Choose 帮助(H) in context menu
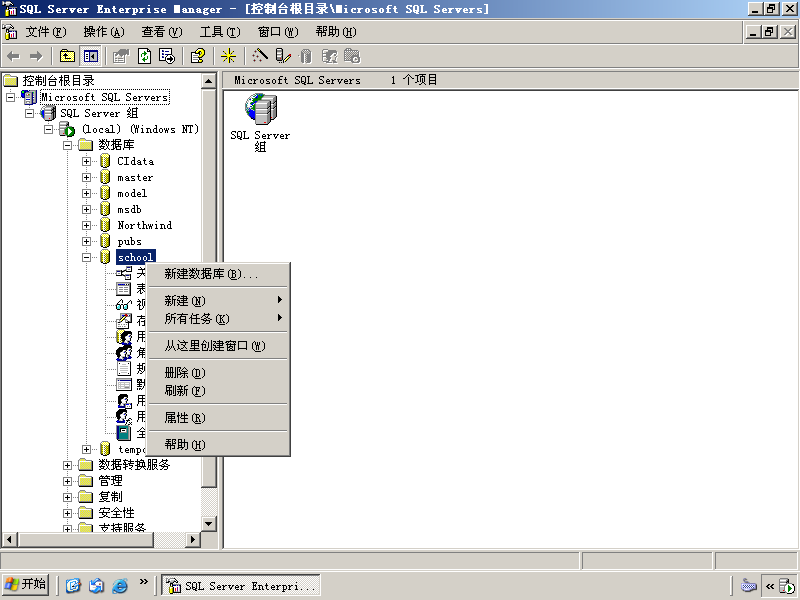Image resolution: width=800 pixels, height=600 pixels. coord(218,445)
